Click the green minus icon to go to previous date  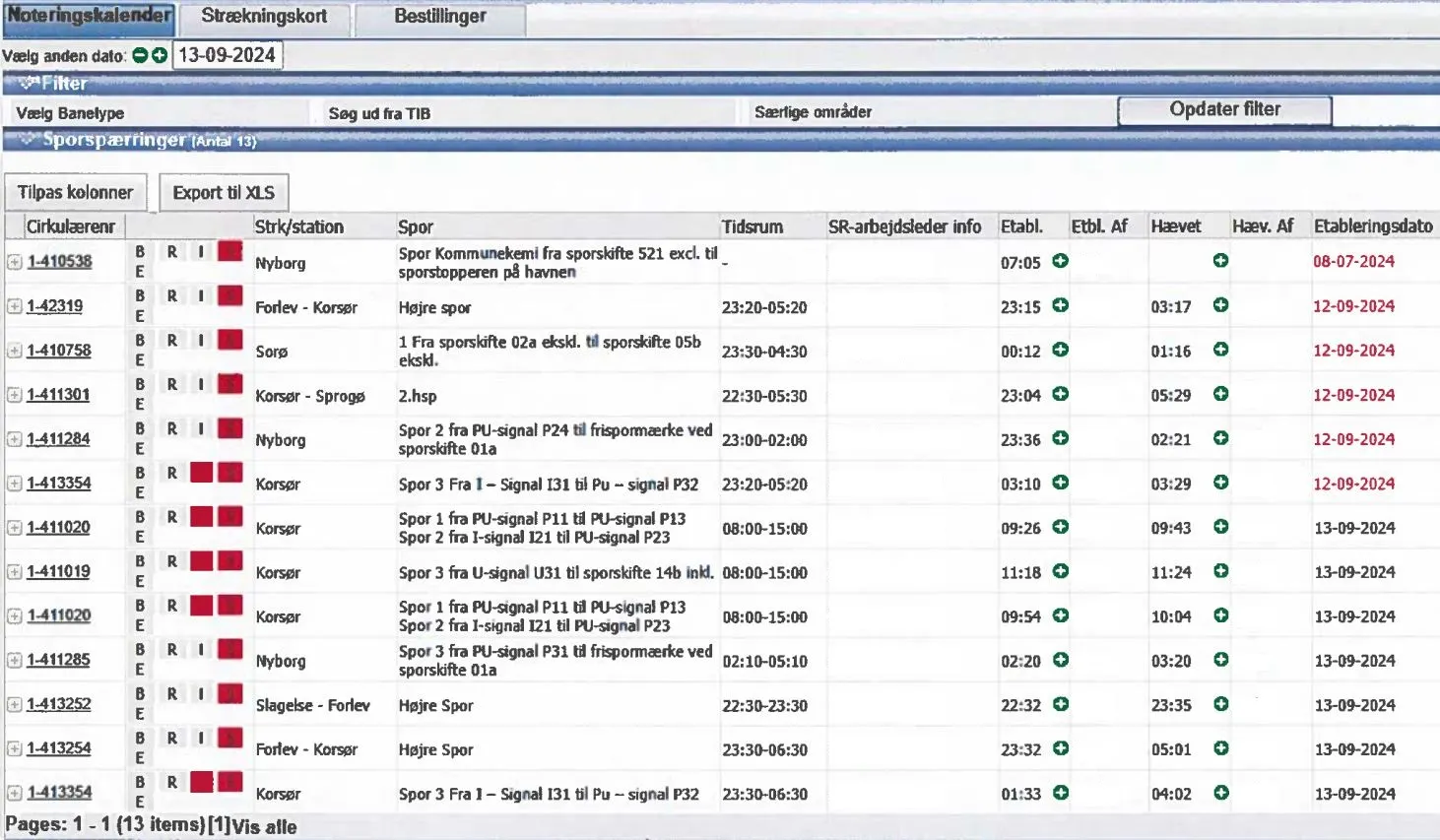point(140,56)
